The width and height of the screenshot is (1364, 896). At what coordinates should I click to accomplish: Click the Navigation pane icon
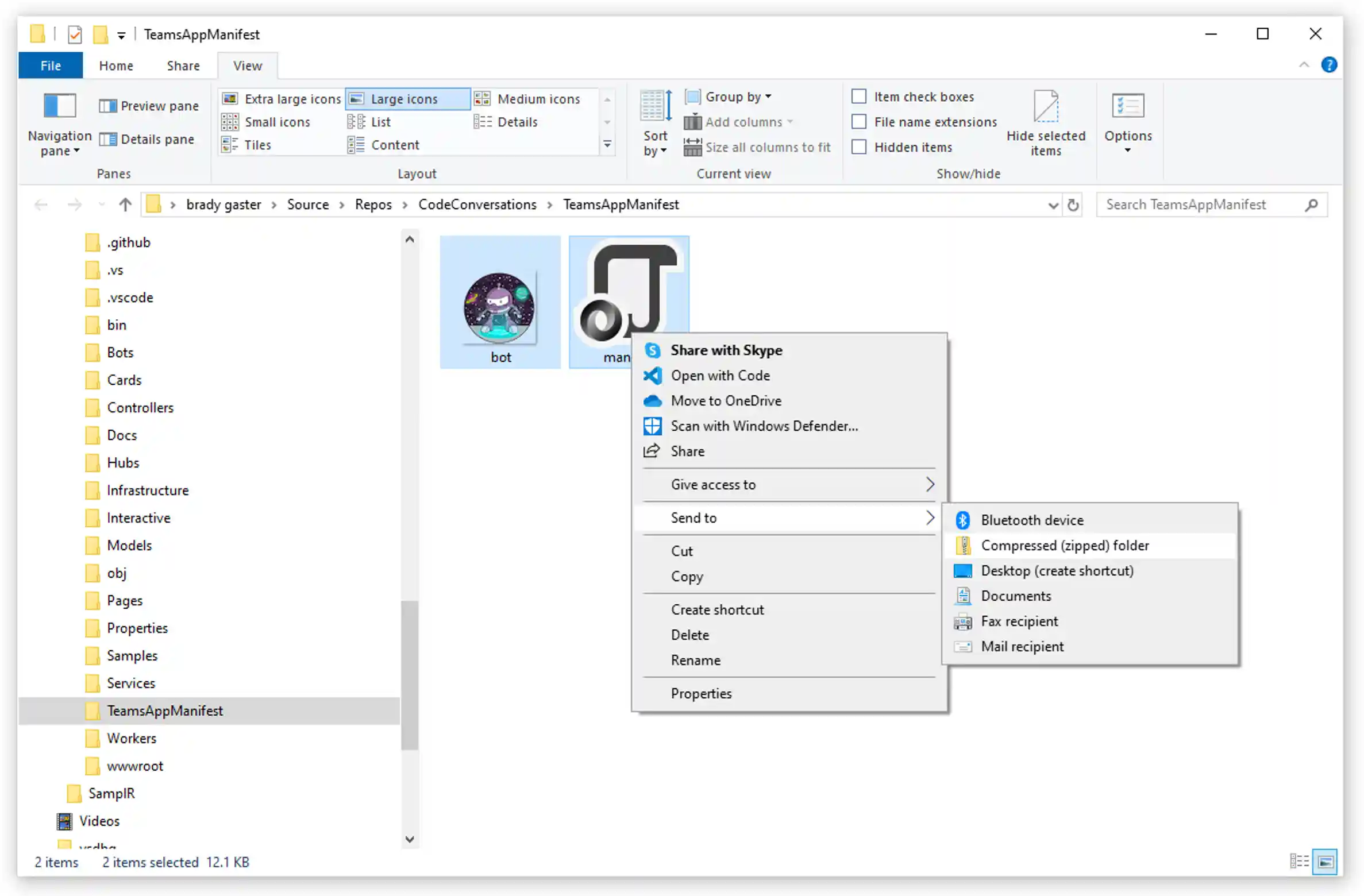click(x=60, y=106)
